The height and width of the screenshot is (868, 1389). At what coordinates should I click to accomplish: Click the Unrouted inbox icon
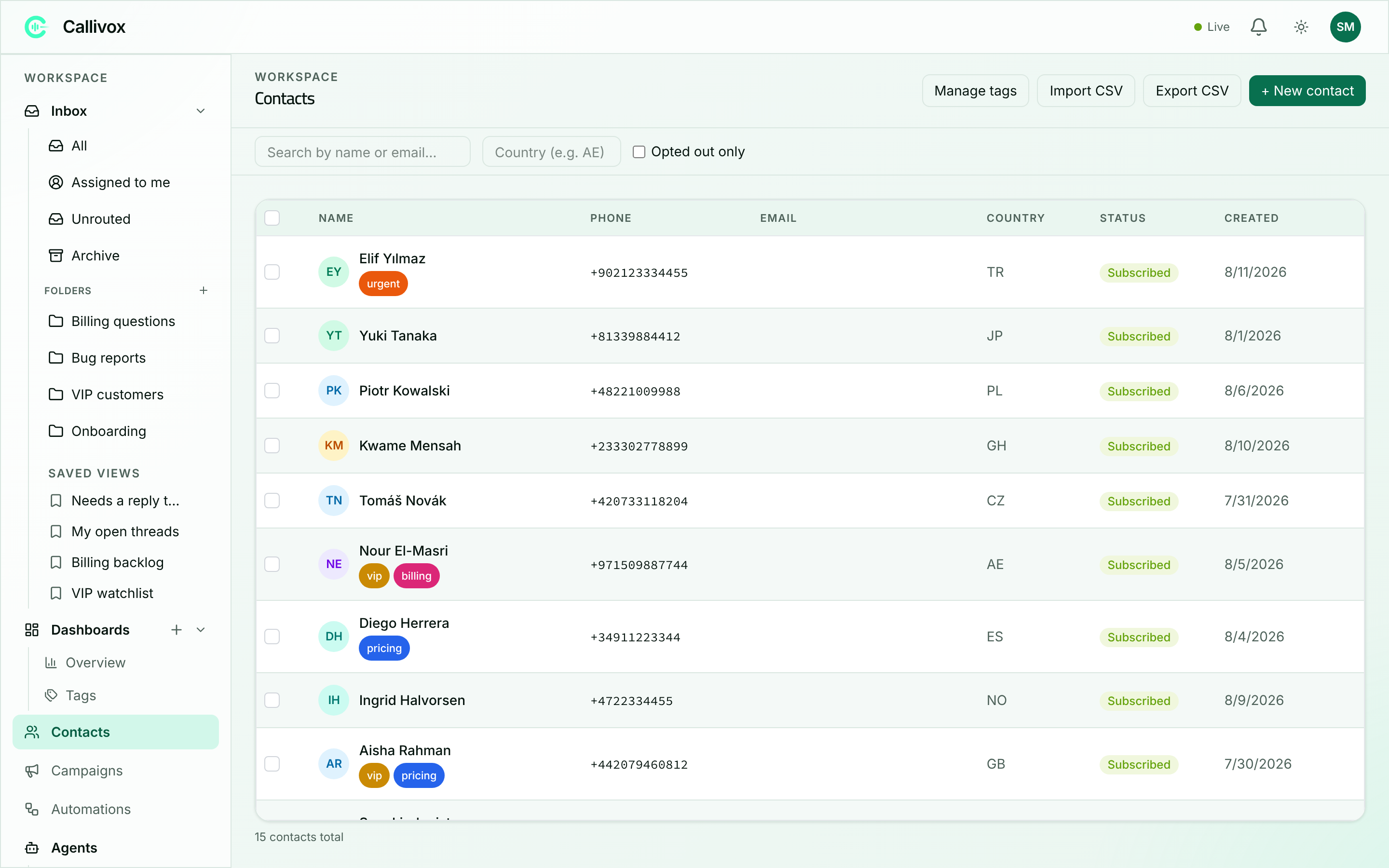pyautogui.click(x=55, y=219)
